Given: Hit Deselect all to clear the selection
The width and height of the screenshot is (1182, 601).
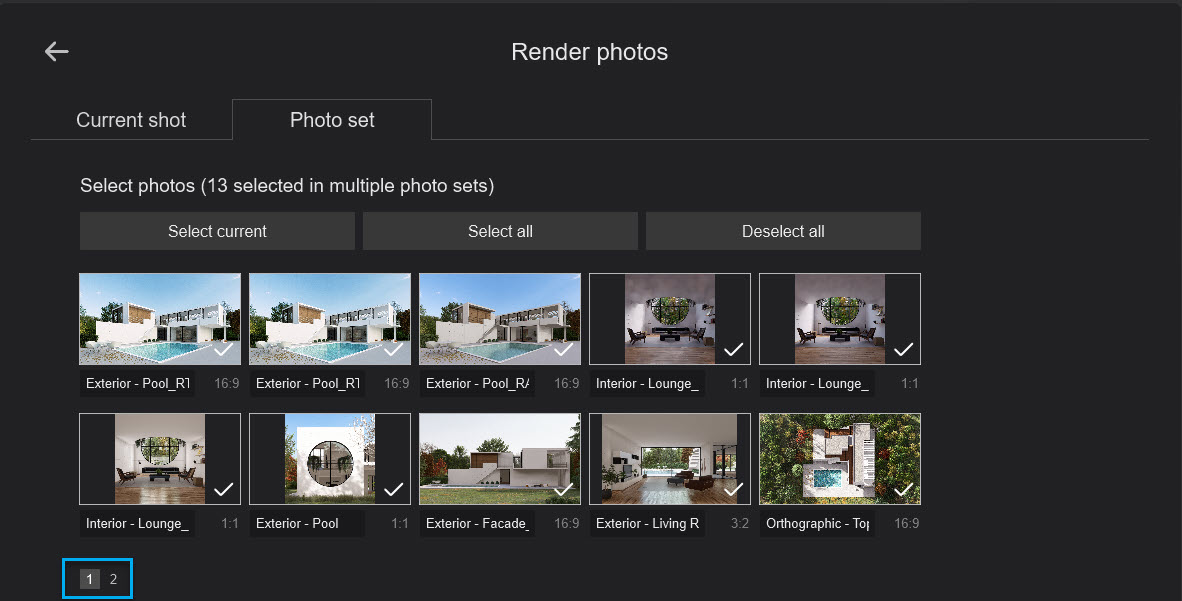Looking at the screenshot, I should (x=783, y=231).
